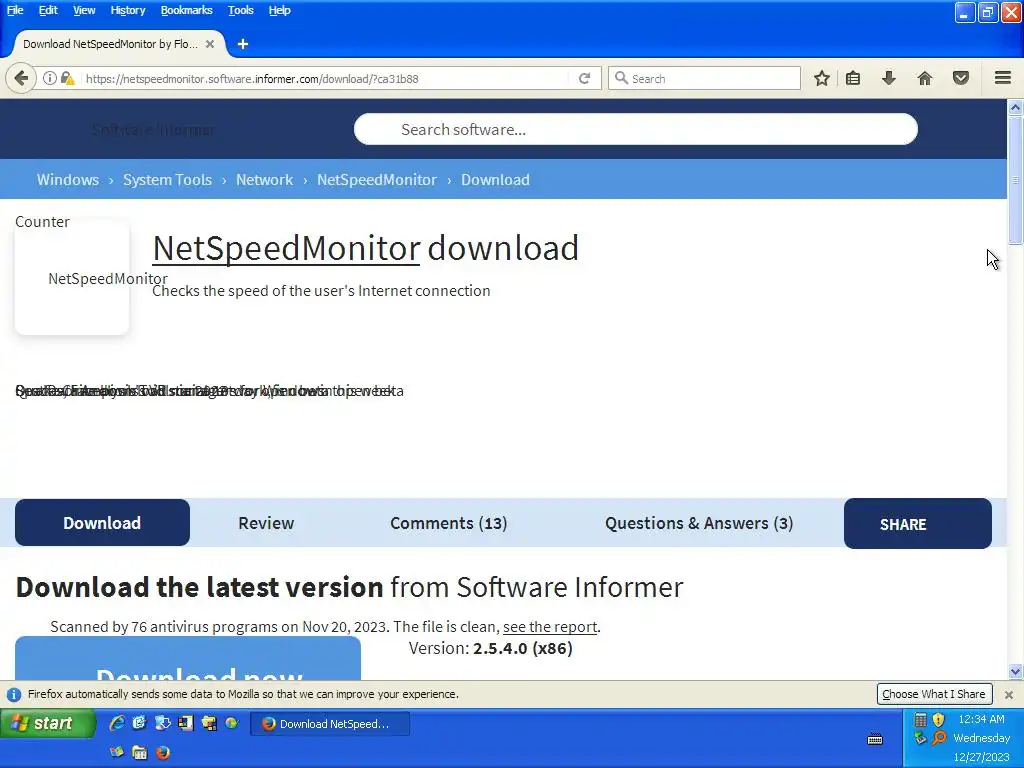Screen dimensions: 1024x768
Task: Click the safely remove hardware tray icon
Action: [x=920, y=739]
